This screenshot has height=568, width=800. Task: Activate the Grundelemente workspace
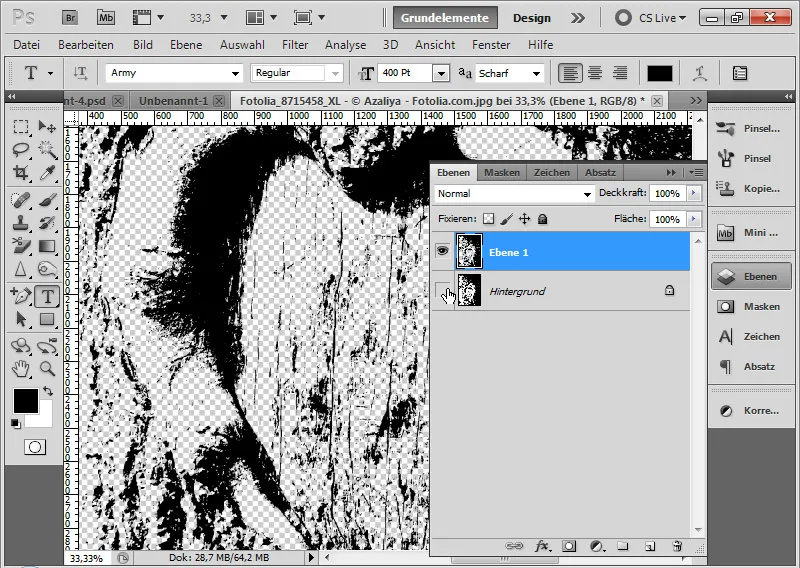coord(445,18)
